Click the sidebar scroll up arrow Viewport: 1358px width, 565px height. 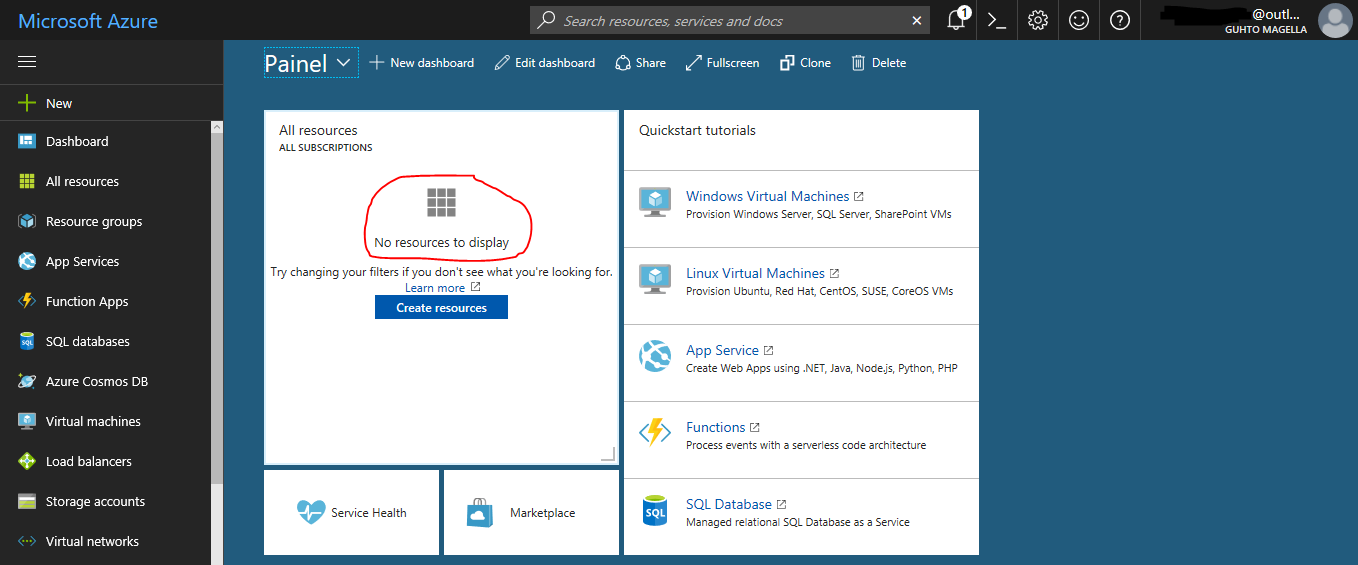[217, 127]
